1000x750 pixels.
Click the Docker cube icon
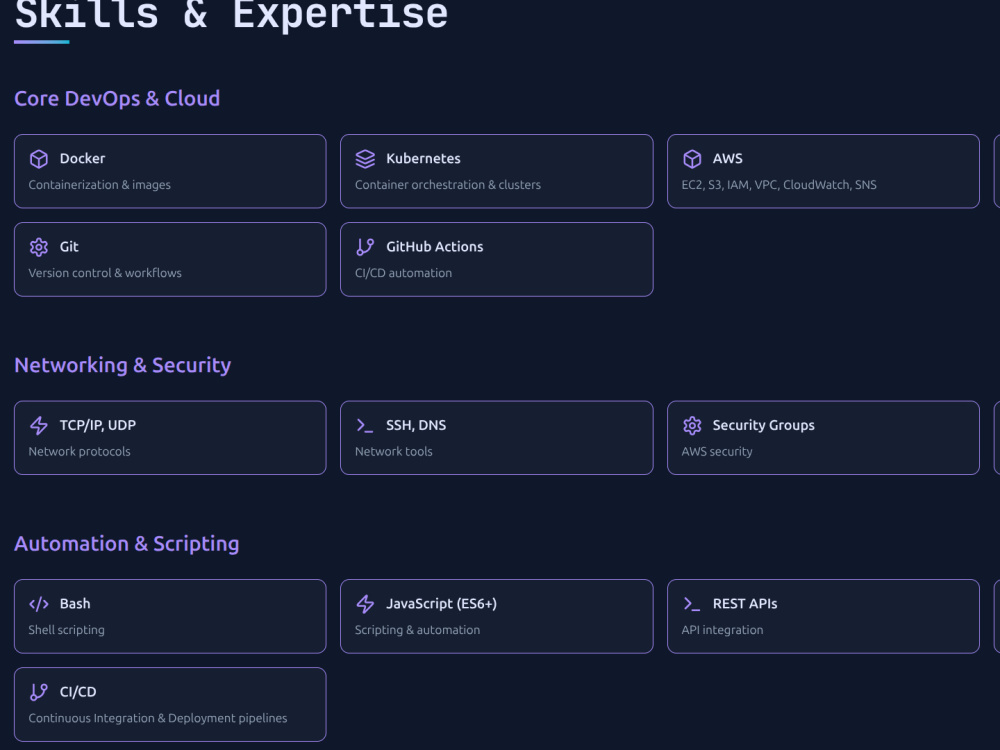(x=39, y=159)
